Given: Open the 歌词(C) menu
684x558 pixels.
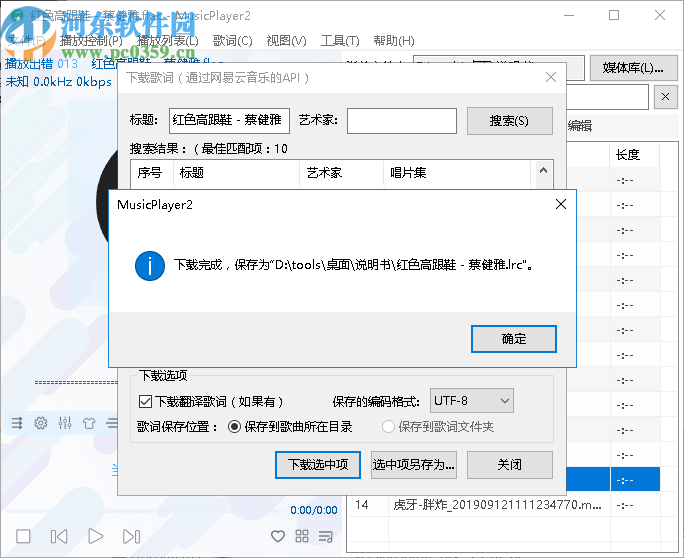Looking at the screenshot, I should pos(233,41).
